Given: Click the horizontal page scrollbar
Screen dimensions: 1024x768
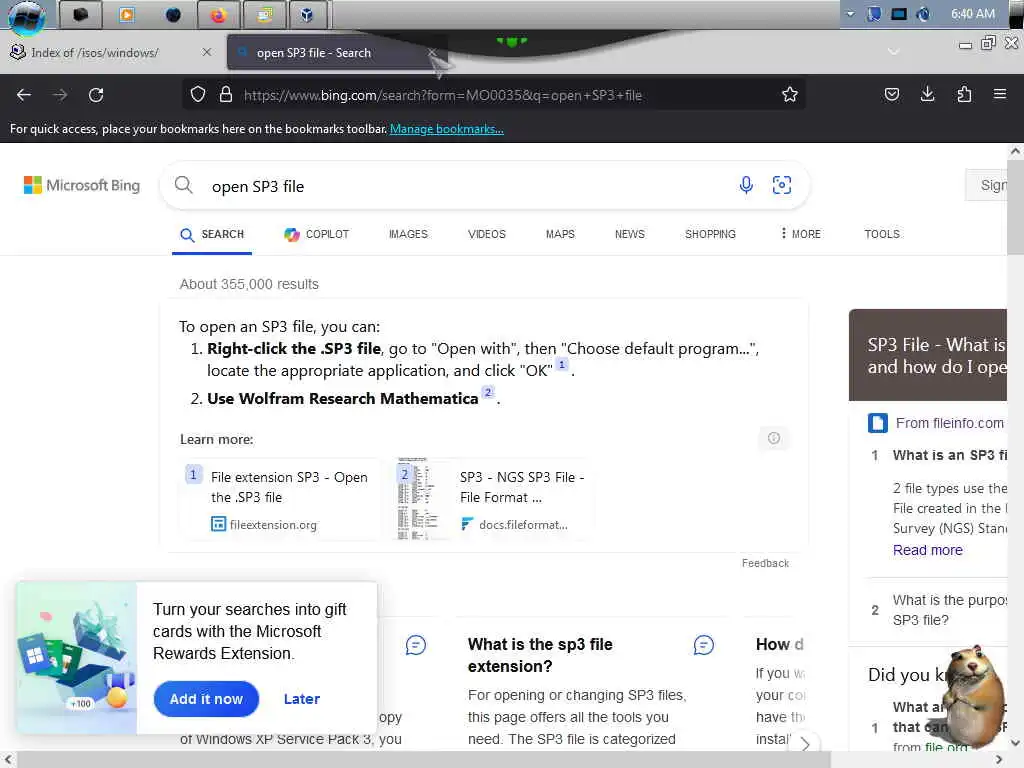Looking at the screenshot, I should tap(424, 760).
